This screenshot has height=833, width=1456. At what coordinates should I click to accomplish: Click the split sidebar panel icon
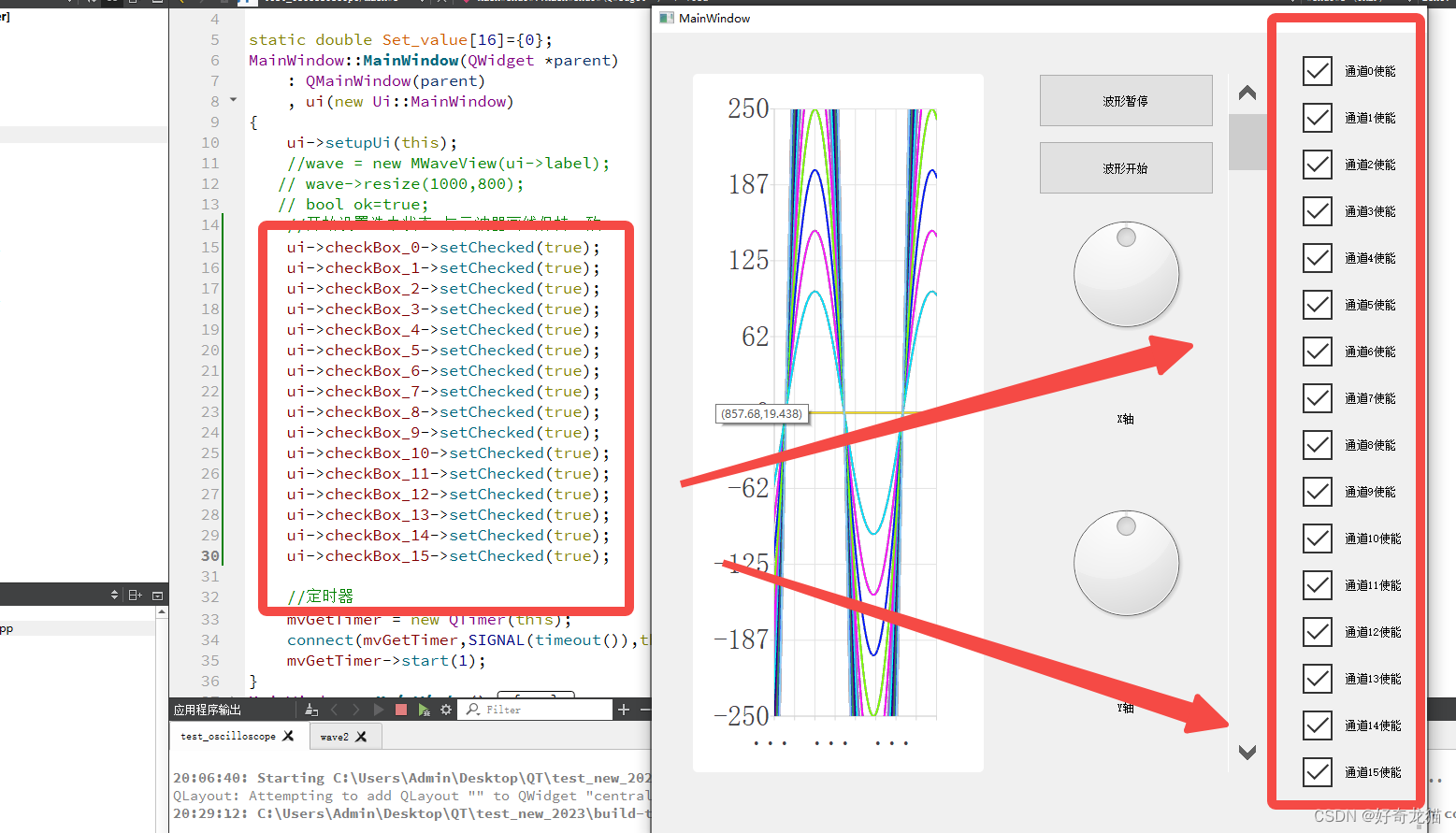point(136,595)
